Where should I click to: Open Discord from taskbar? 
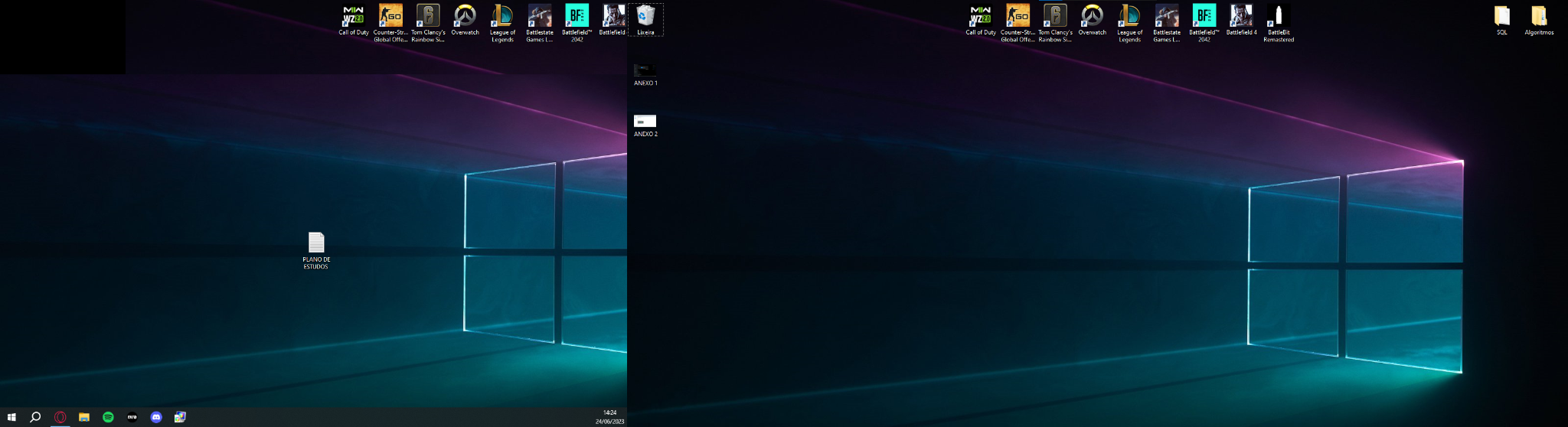[x=156, y=417]
